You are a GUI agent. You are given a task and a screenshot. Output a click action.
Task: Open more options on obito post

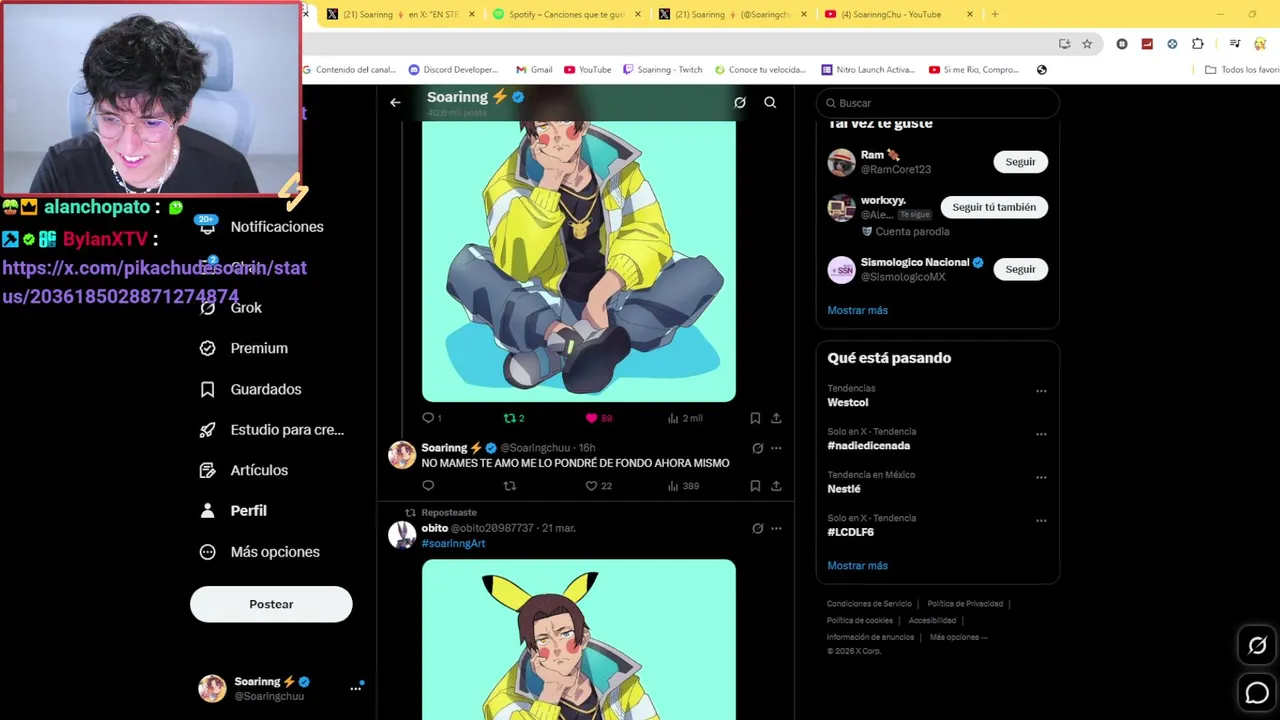point(776,528)
